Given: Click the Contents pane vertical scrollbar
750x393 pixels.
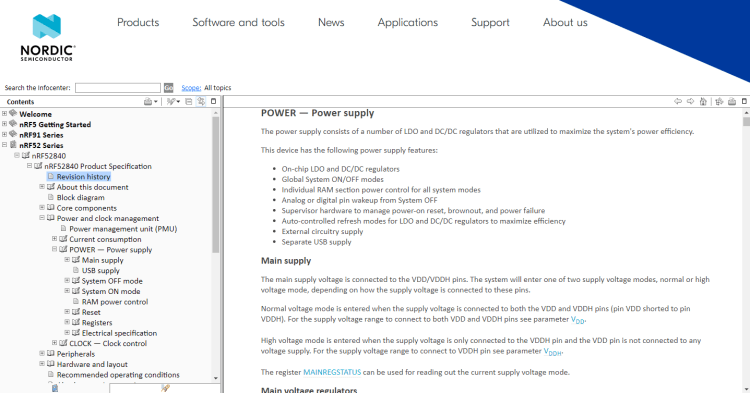Looking at the screenshot, I should pos(215,185).
